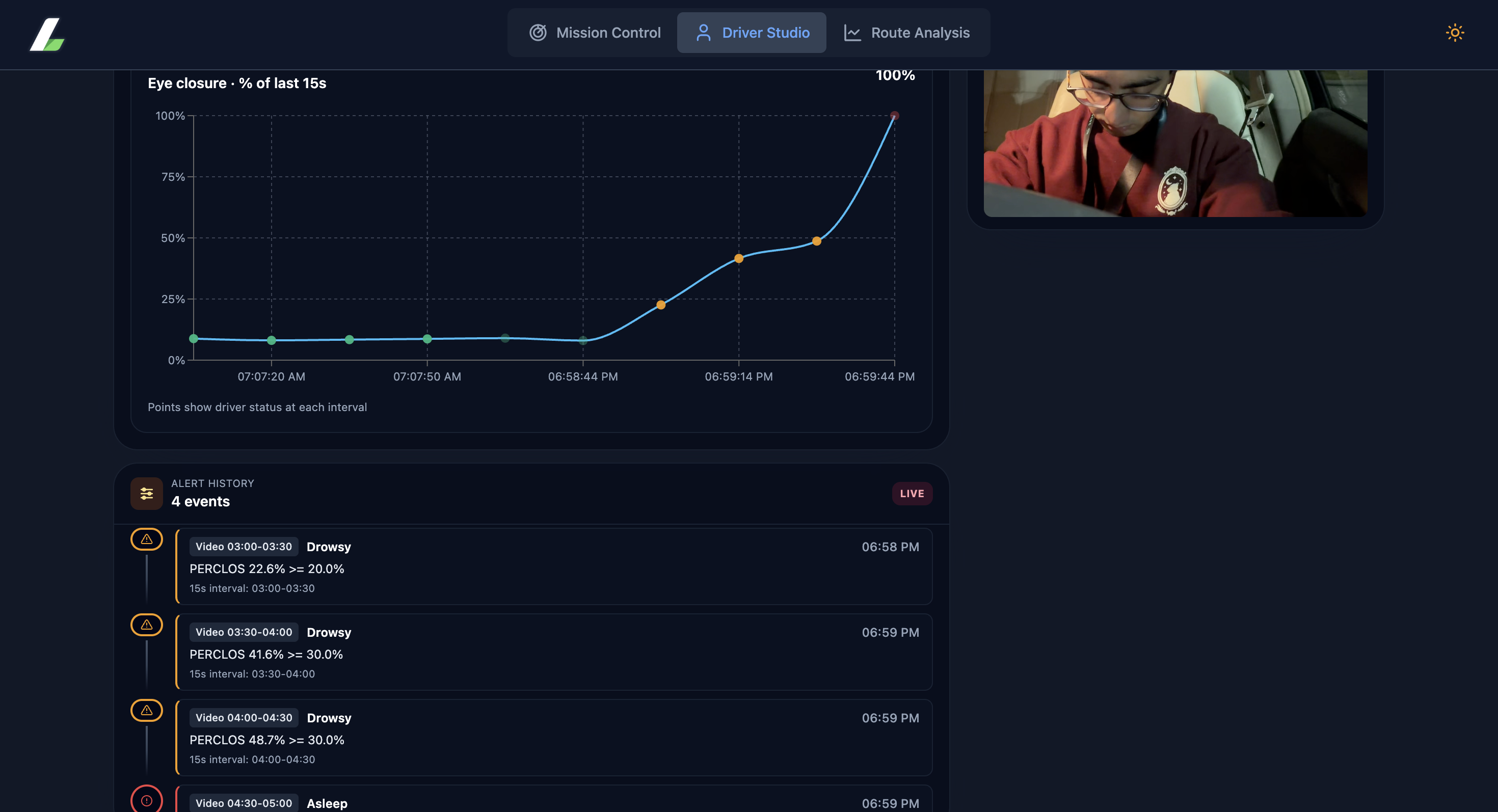This screenshot has height=812, width=1498.
Task: Click the driver camera video feed
Action: point(1174,143)
